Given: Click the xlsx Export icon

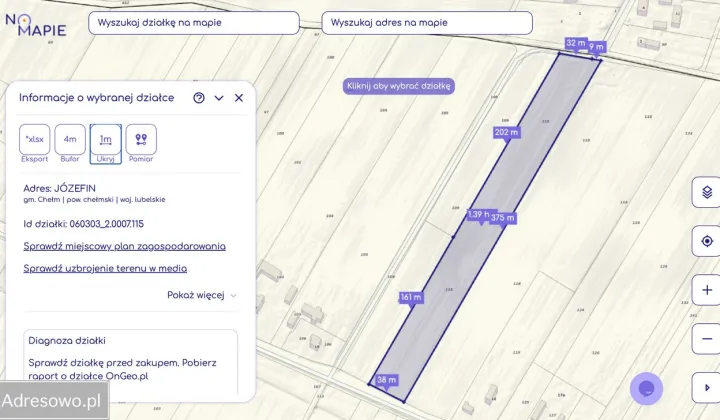Looking at the screenshot, I should point(35,140).
